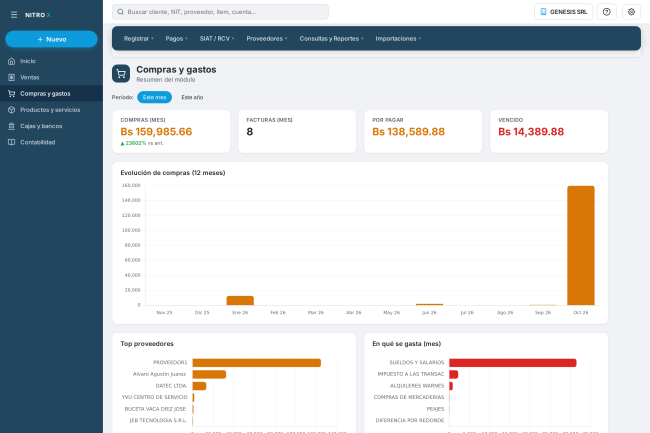Open the Proveedores dropdown menu
Viewport: 650px width, 433px height.
[267, 39]
